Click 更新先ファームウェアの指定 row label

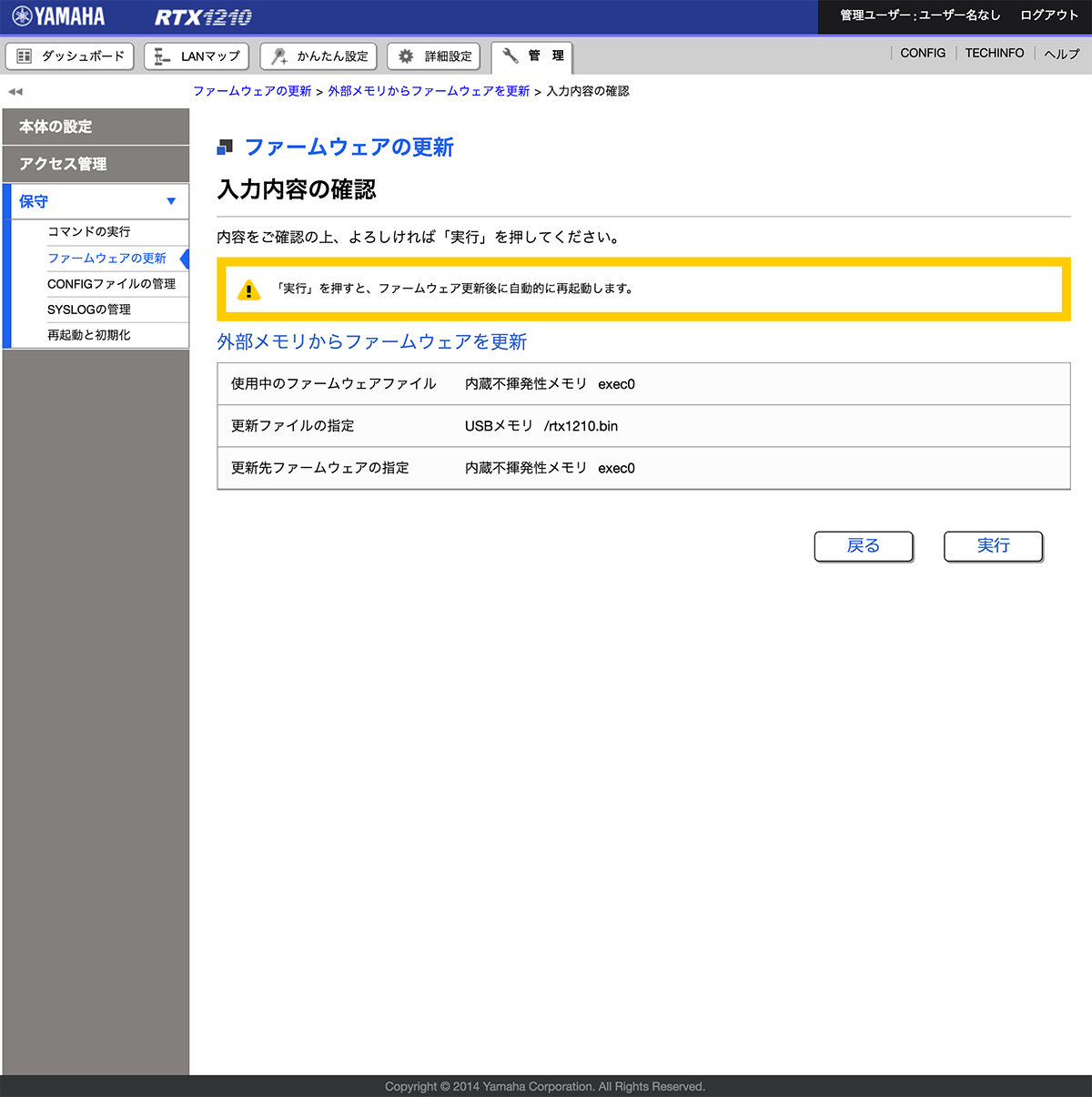click(320, 468)
